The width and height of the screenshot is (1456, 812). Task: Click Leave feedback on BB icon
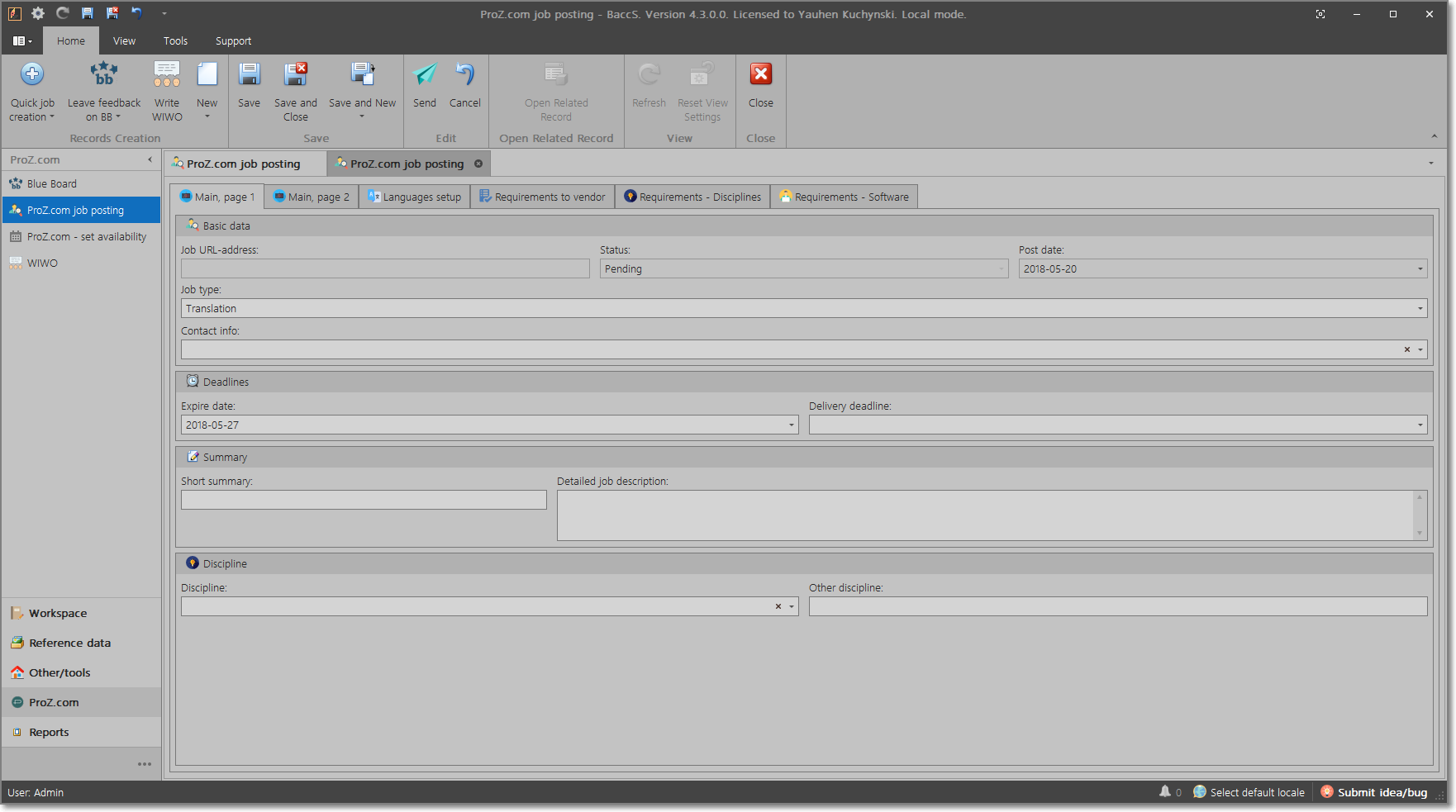coord(104,74)
